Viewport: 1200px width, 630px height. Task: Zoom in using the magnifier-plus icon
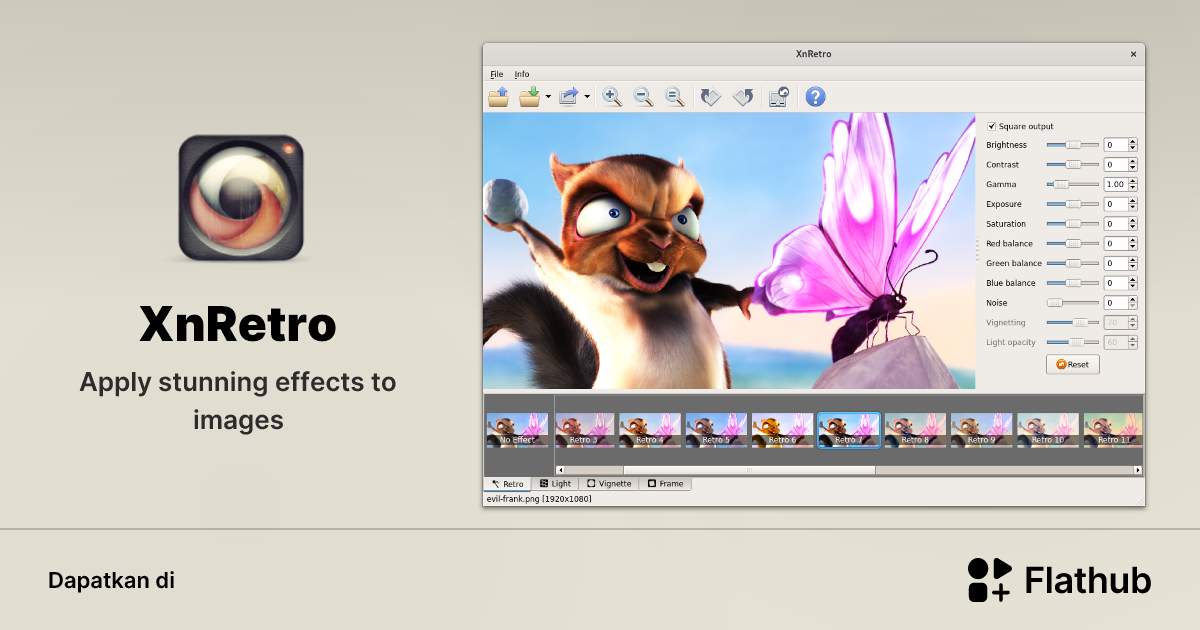611,97
